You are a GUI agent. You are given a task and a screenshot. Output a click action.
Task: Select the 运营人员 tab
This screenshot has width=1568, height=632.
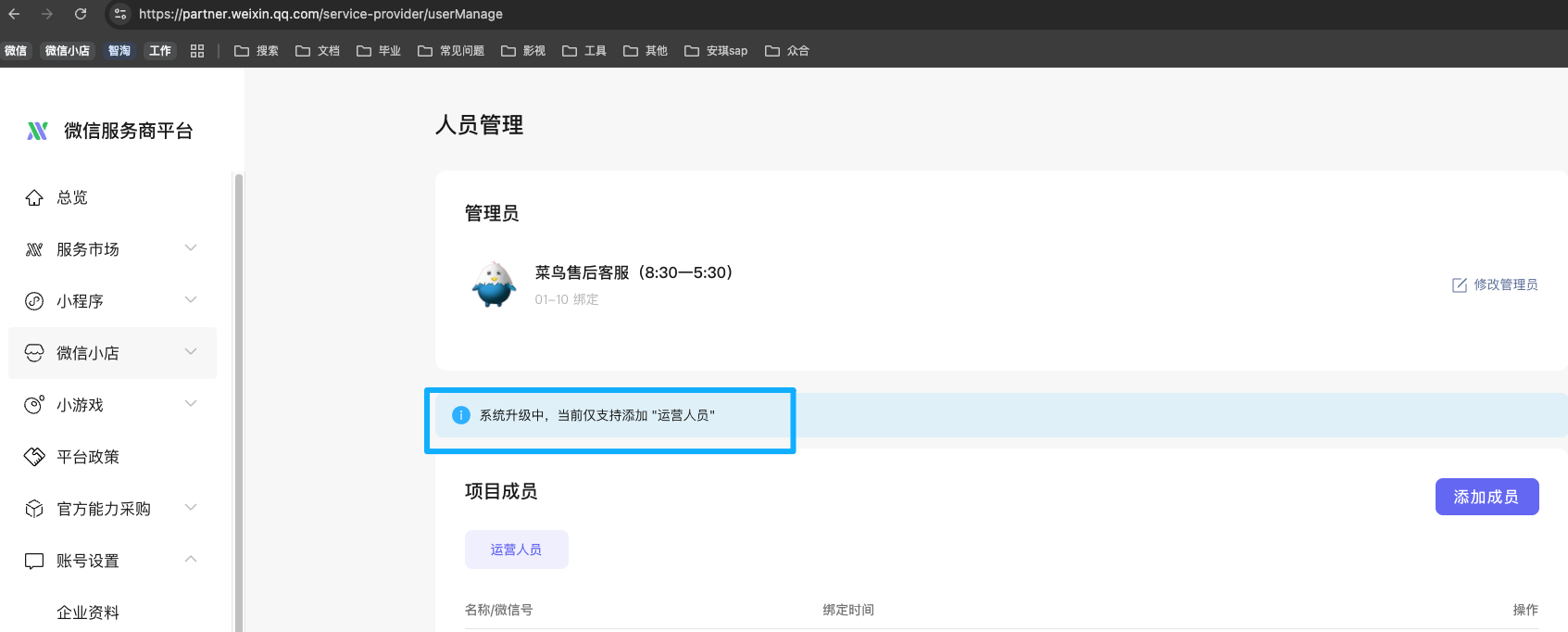point(517,550)
